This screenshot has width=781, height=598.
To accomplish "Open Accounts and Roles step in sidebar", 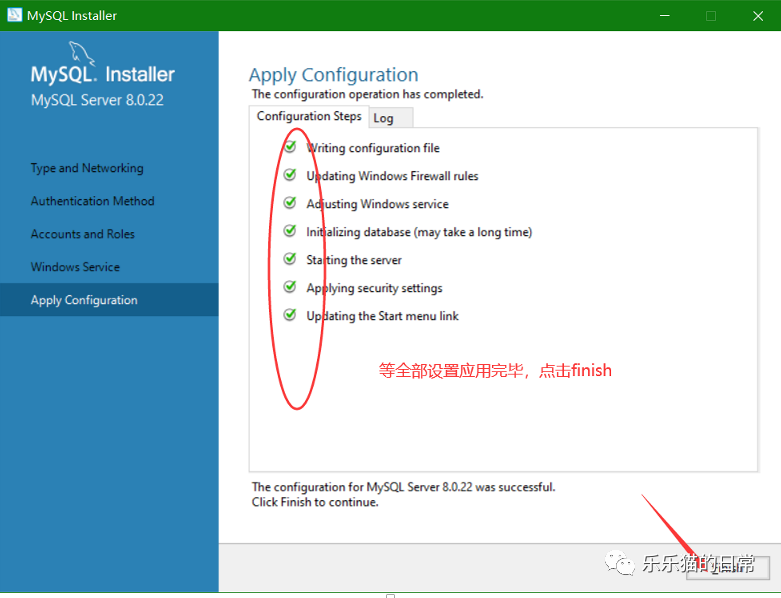I will coord(83,234).
